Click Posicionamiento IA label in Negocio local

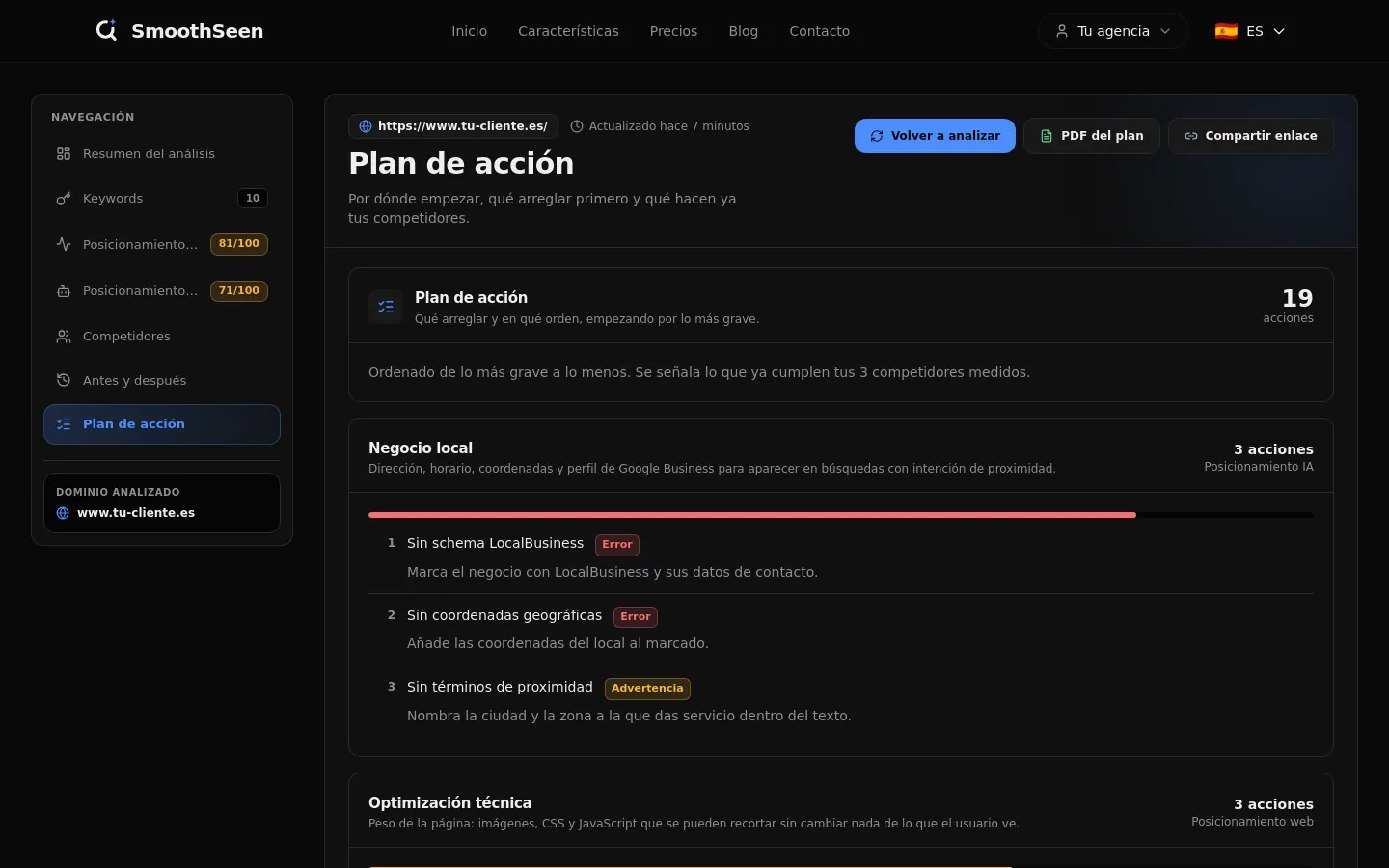click(x=1259, y=467)
